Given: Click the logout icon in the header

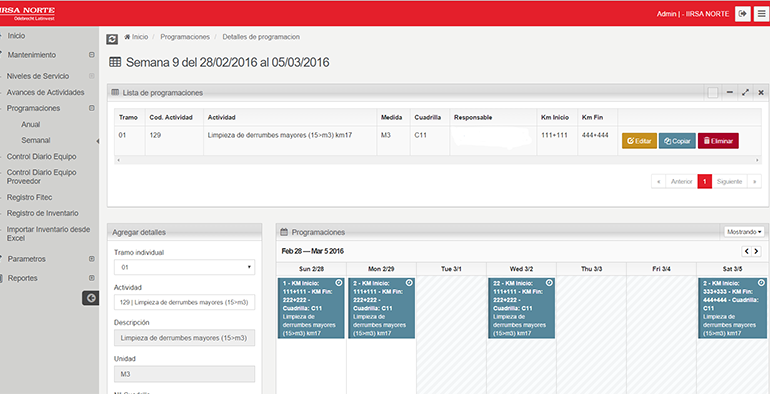Looking at the screenshot, I should pyautogui.click(x=742, y=14).
